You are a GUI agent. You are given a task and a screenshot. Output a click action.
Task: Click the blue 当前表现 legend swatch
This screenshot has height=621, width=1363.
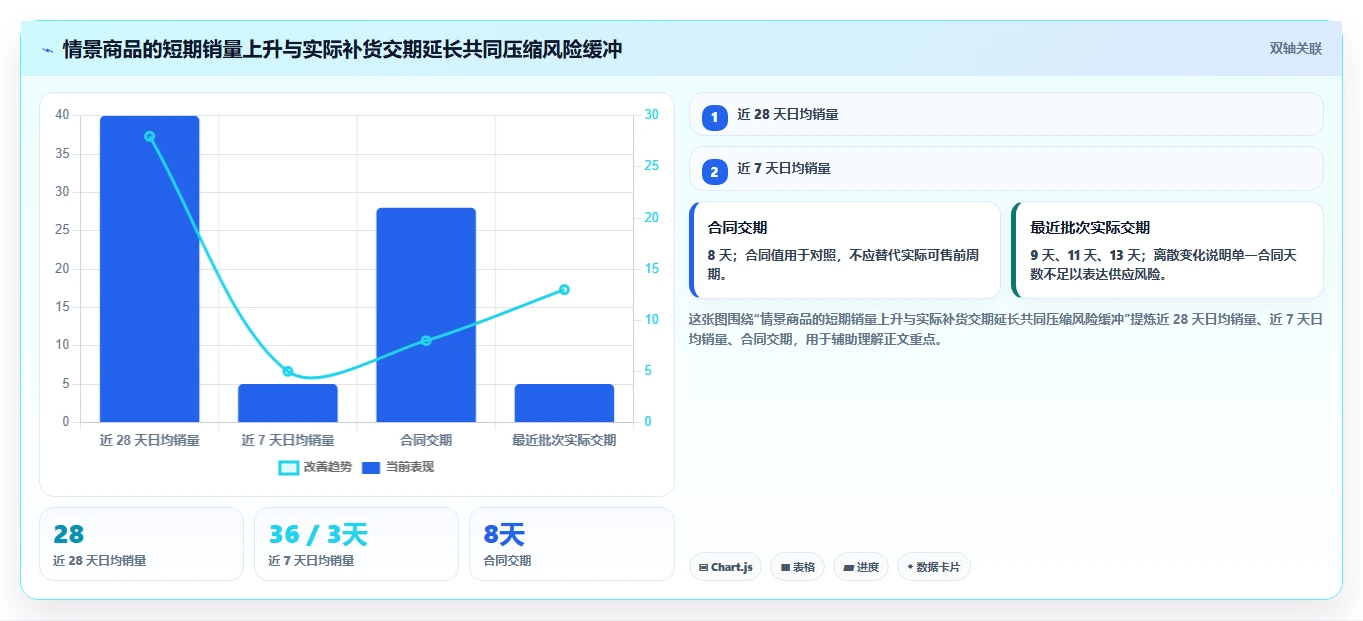point(371,467)
